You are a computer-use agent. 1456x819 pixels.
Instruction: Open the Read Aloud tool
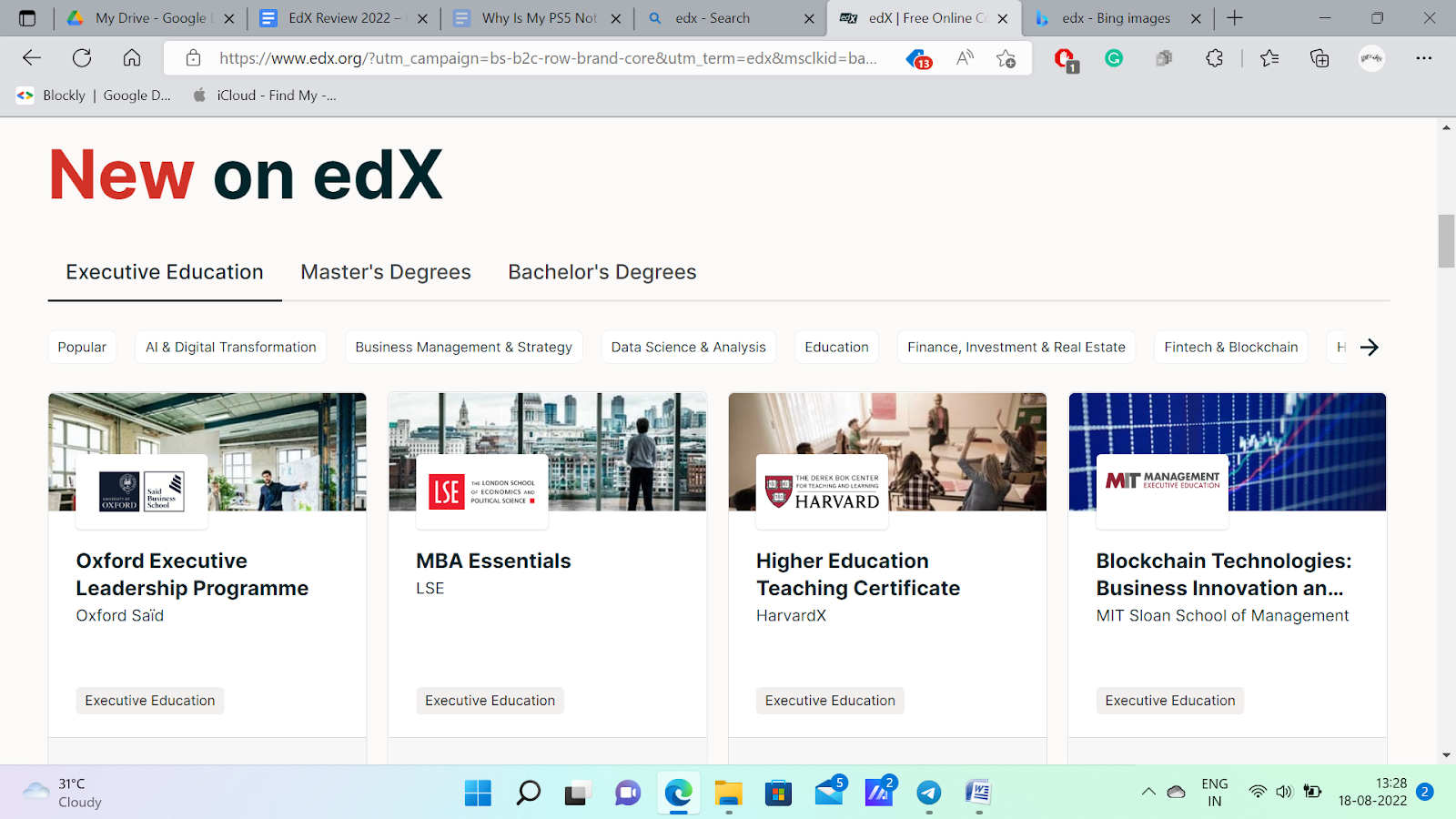965,58
